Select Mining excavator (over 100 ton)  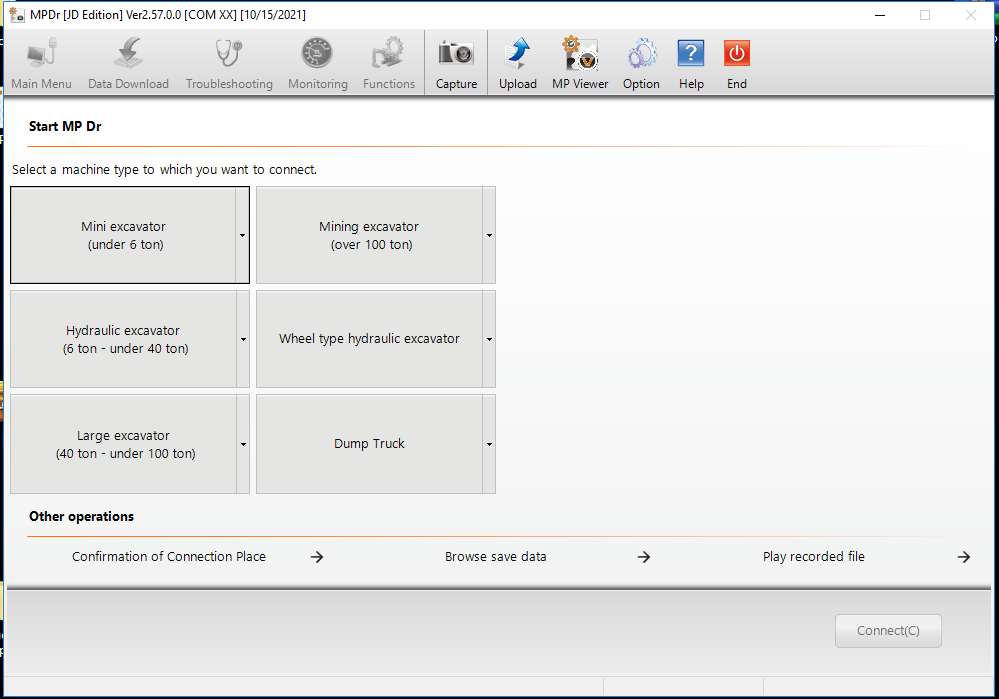[x=370, y=235]
